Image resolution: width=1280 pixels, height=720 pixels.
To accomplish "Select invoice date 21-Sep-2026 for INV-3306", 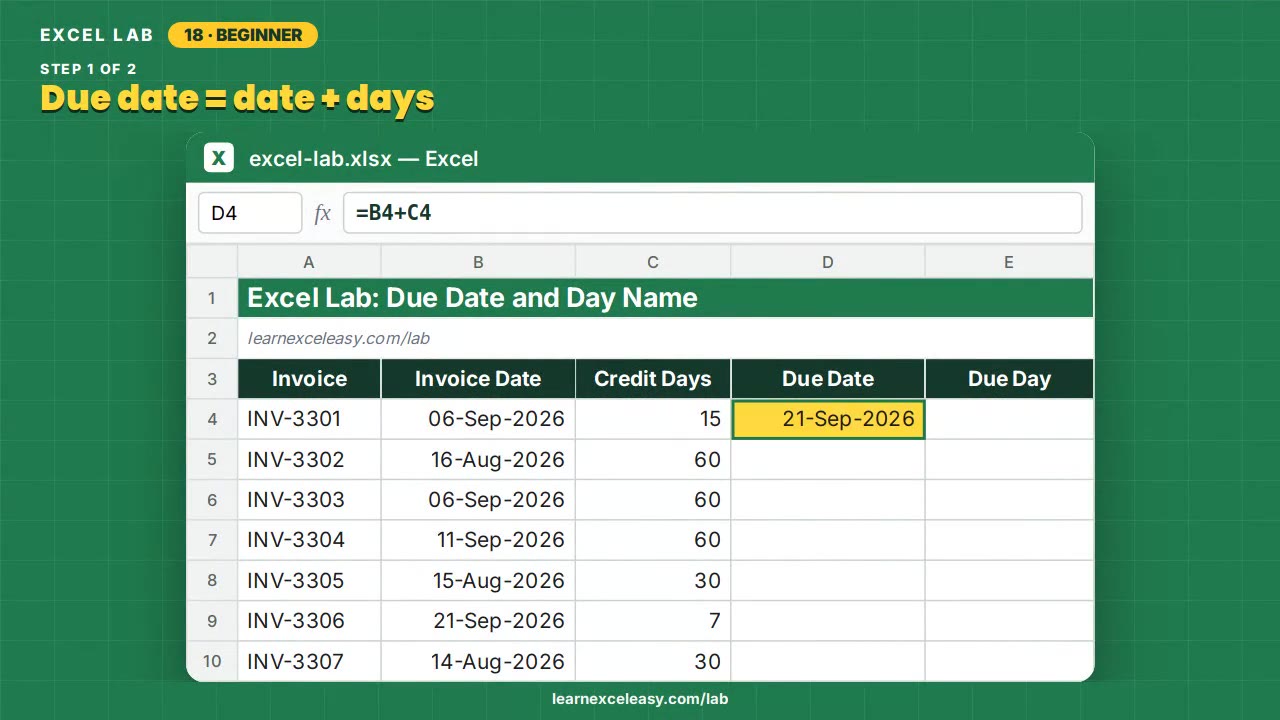I will click(x=478, y=621).
